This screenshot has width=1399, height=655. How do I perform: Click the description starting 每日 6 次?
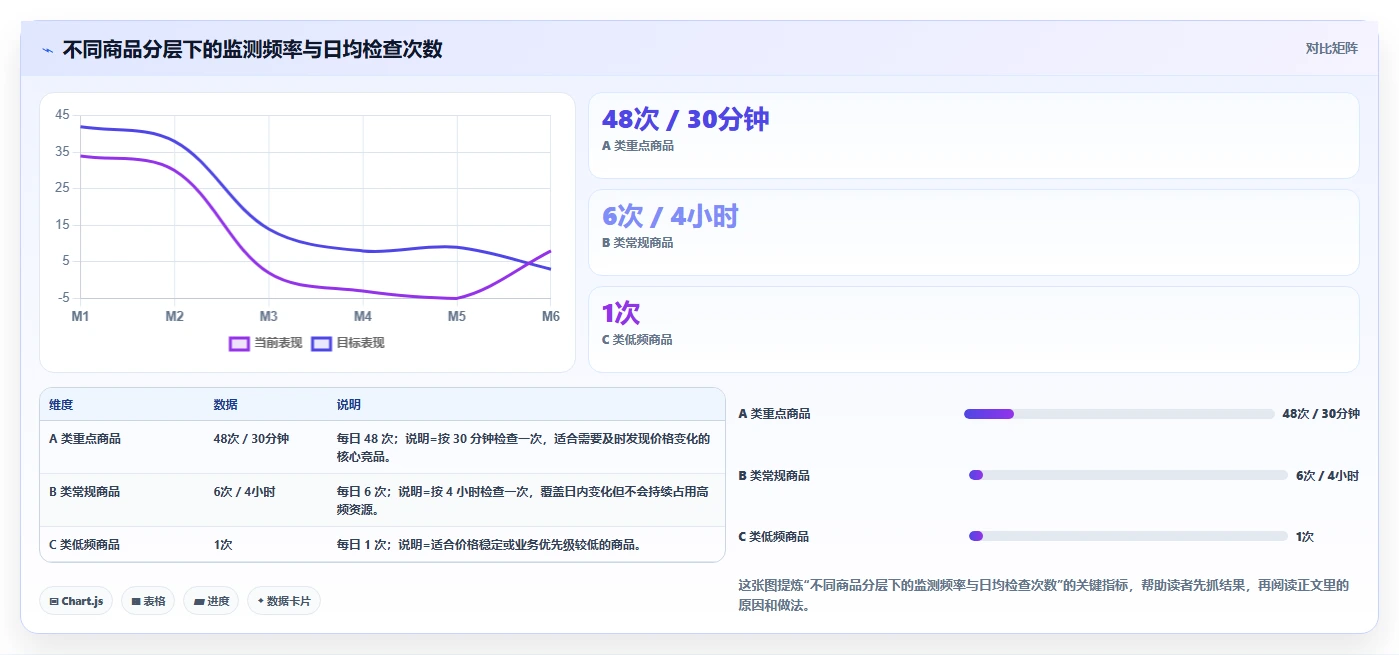523,500
